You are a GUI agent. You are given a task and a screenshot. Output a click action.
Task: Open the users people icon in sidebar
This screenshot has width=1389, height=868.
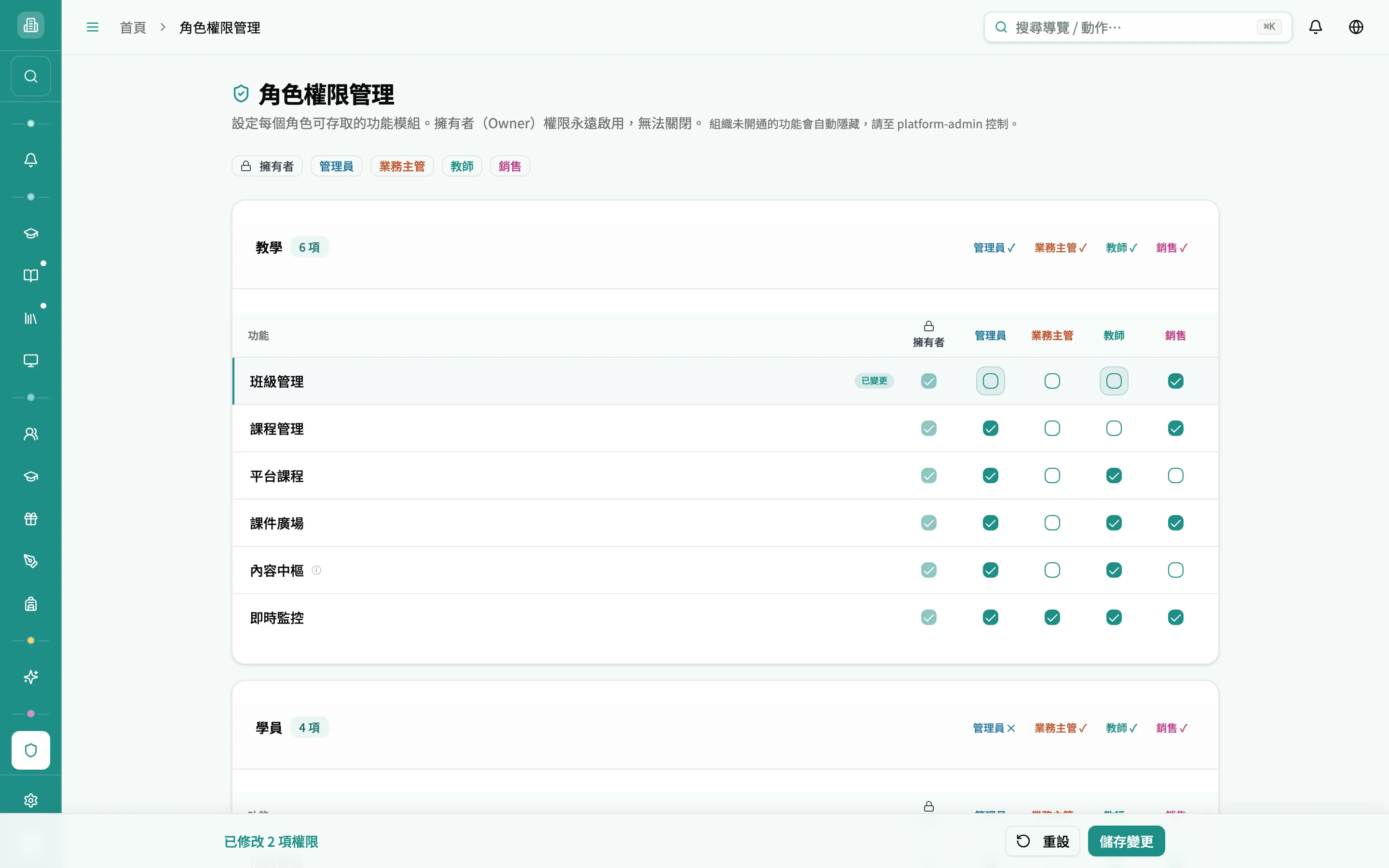click(30, 434)
